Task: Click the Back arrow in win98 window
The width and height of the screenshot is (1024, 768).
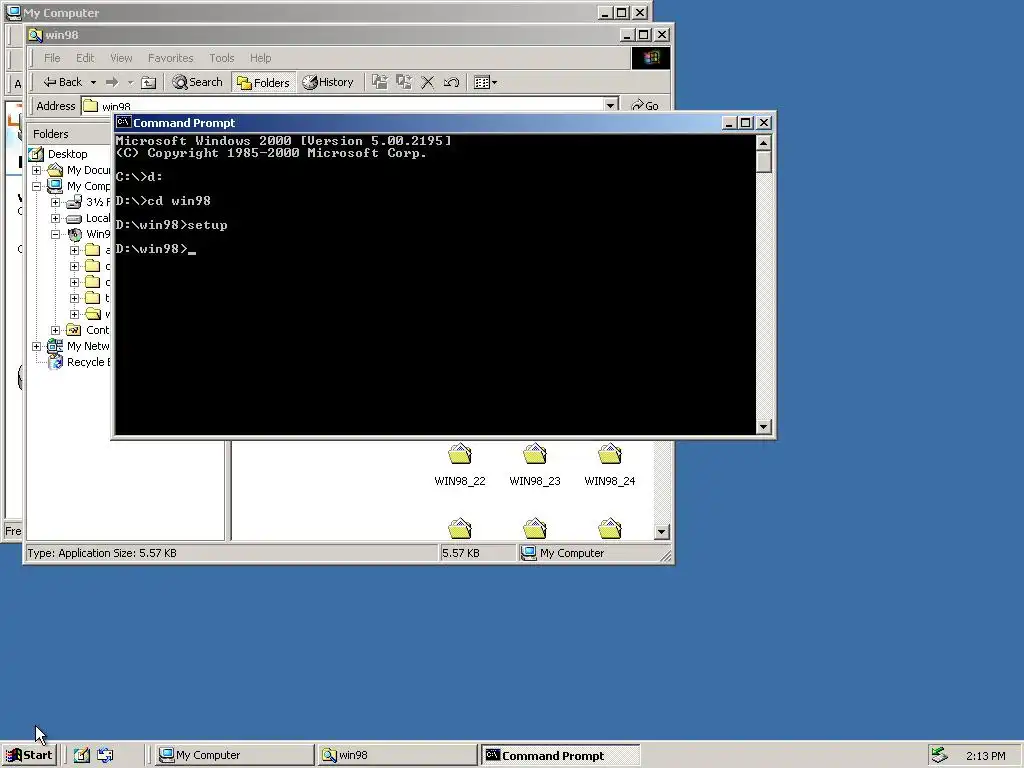Action: click(62, 82)
